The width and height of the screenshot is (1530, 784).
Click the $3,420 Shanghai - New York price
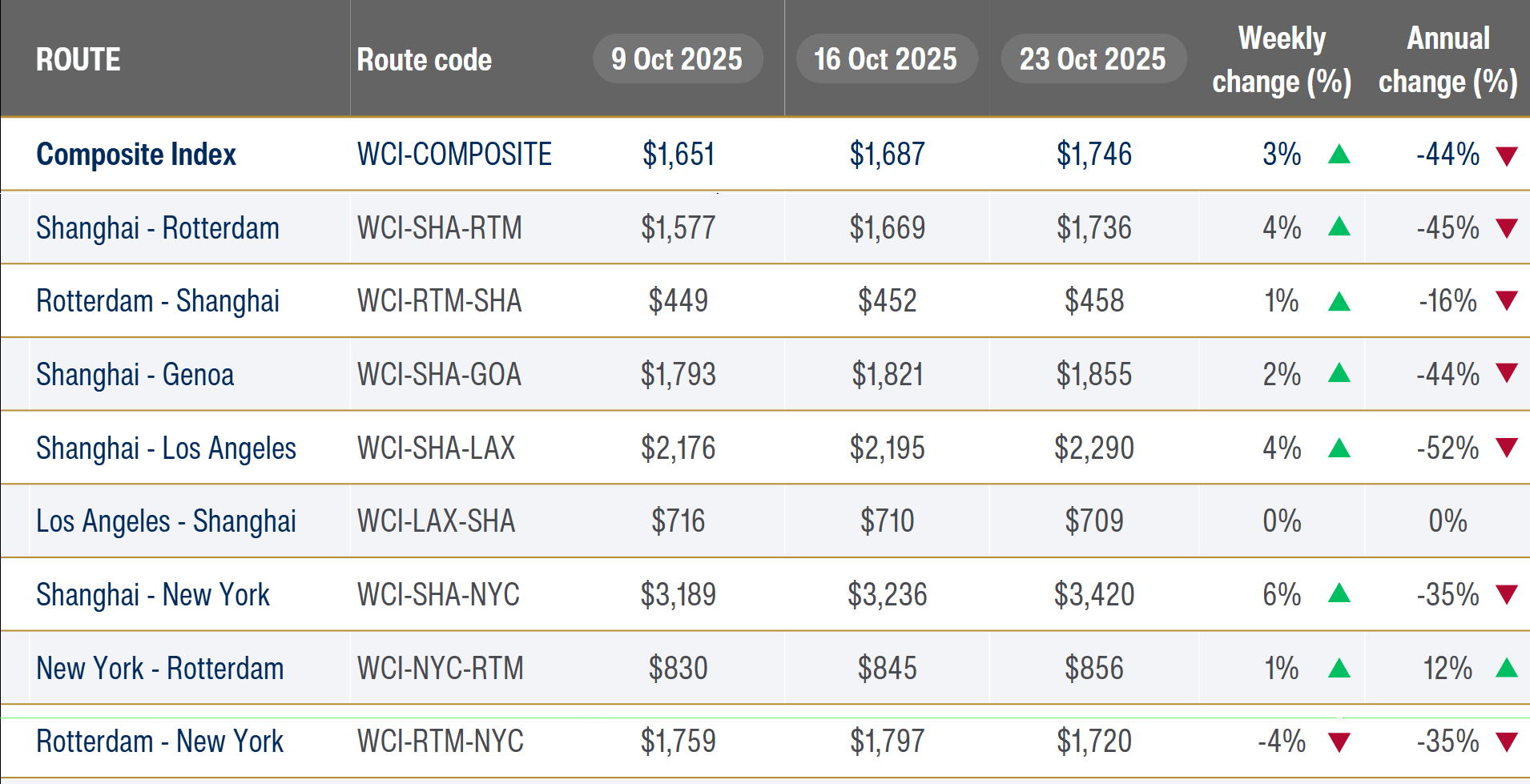coord(1094,595)
